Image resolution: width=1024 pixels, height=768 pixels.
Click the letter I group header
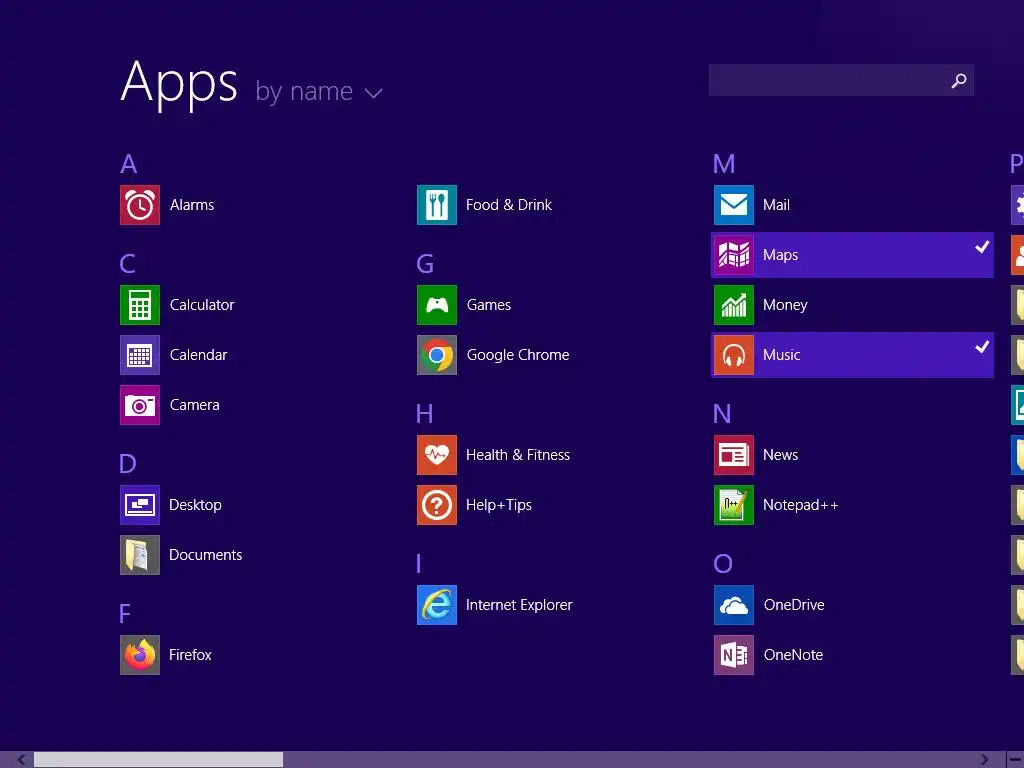pyautogui.click(x=419, y=564)
